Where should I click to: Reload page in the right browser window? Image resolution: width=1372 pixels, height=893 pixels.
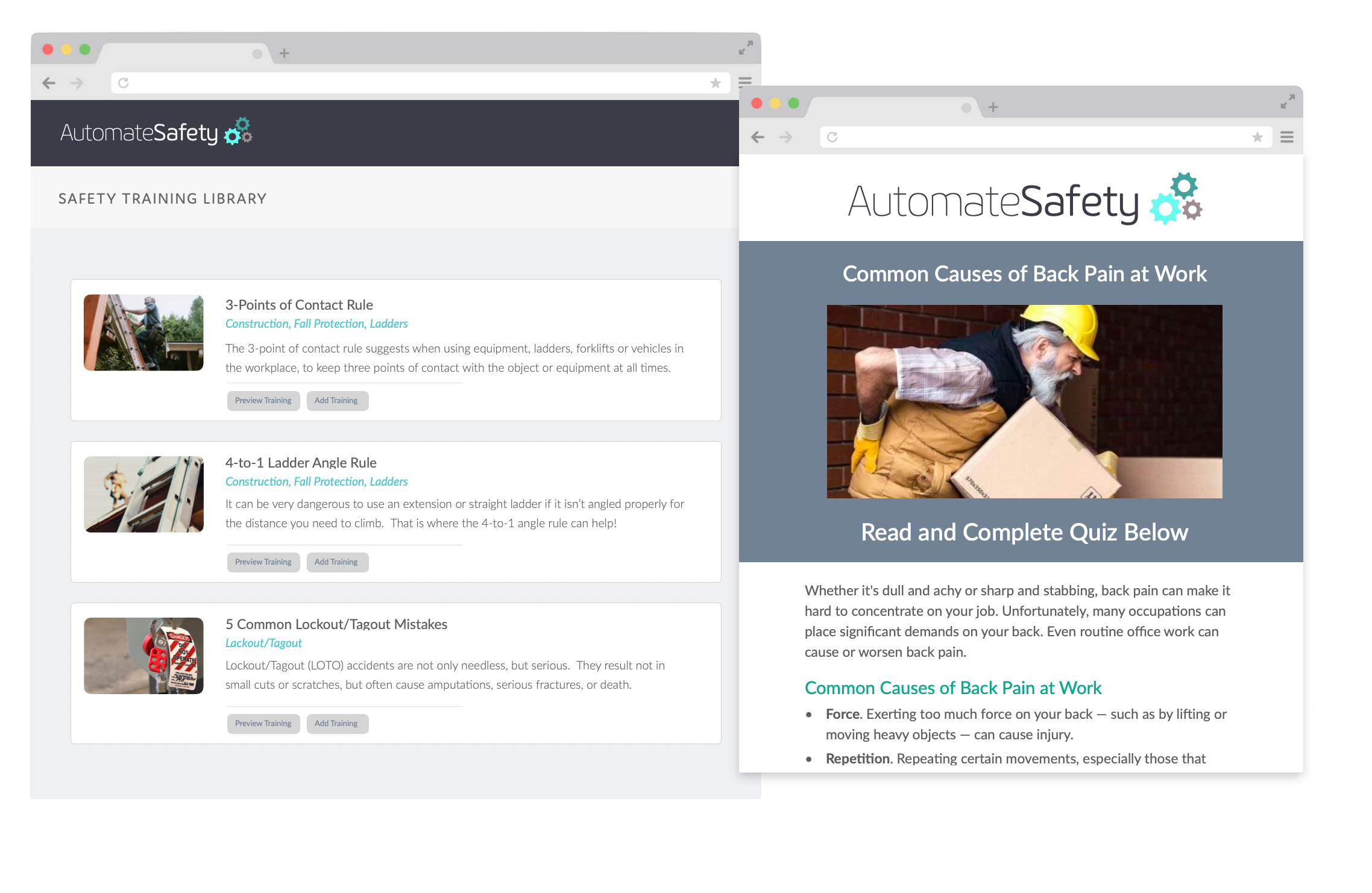[832, 137]
